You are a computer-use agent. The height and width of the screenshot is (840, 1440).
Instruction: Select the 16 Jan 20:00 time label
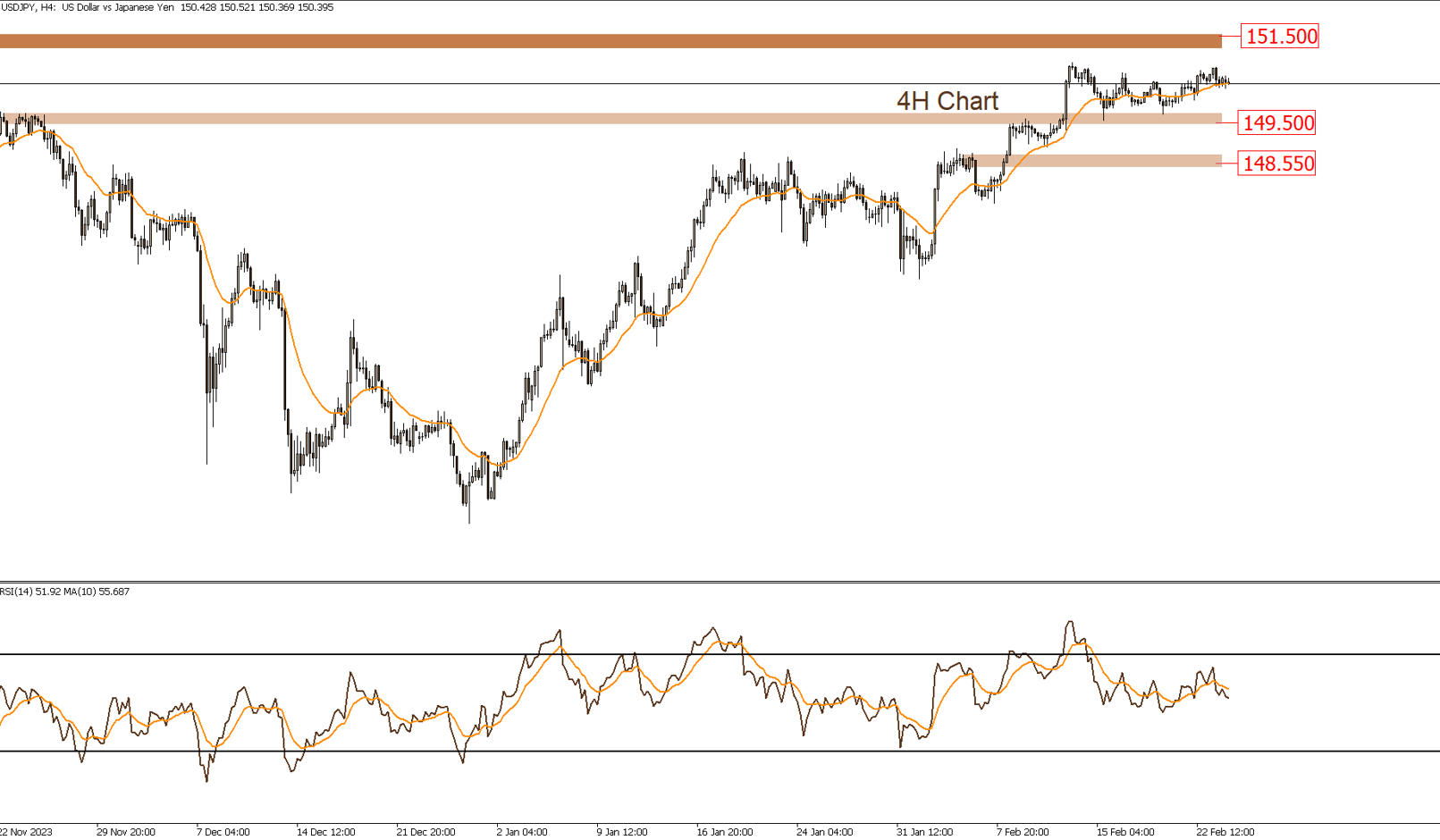[x=724, y=832]
